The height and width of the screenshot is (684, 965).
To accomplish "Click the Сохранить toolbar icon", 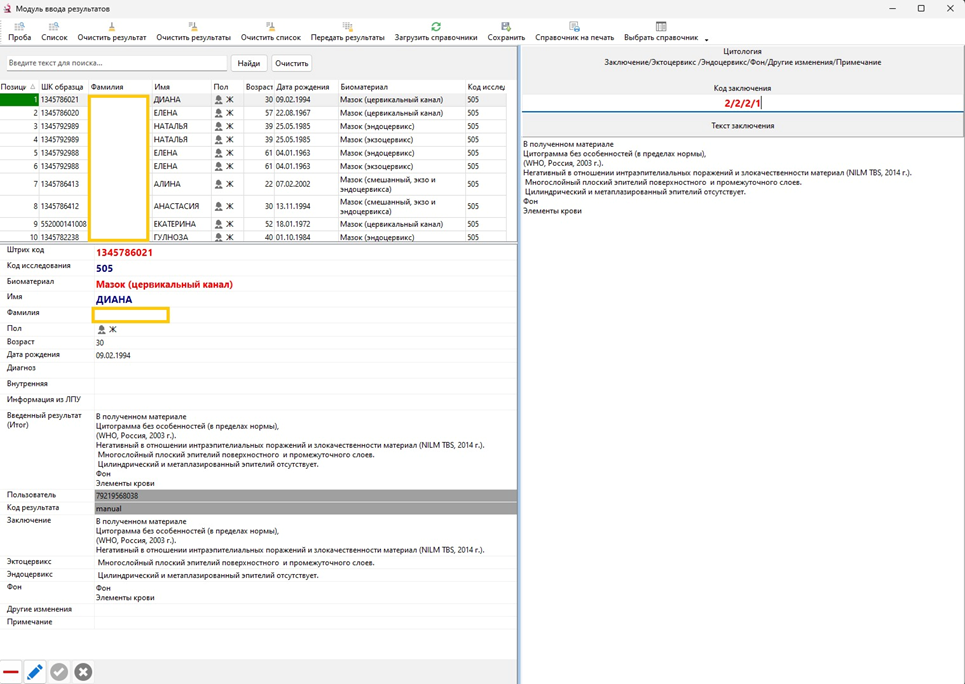I will coord(507,27).
